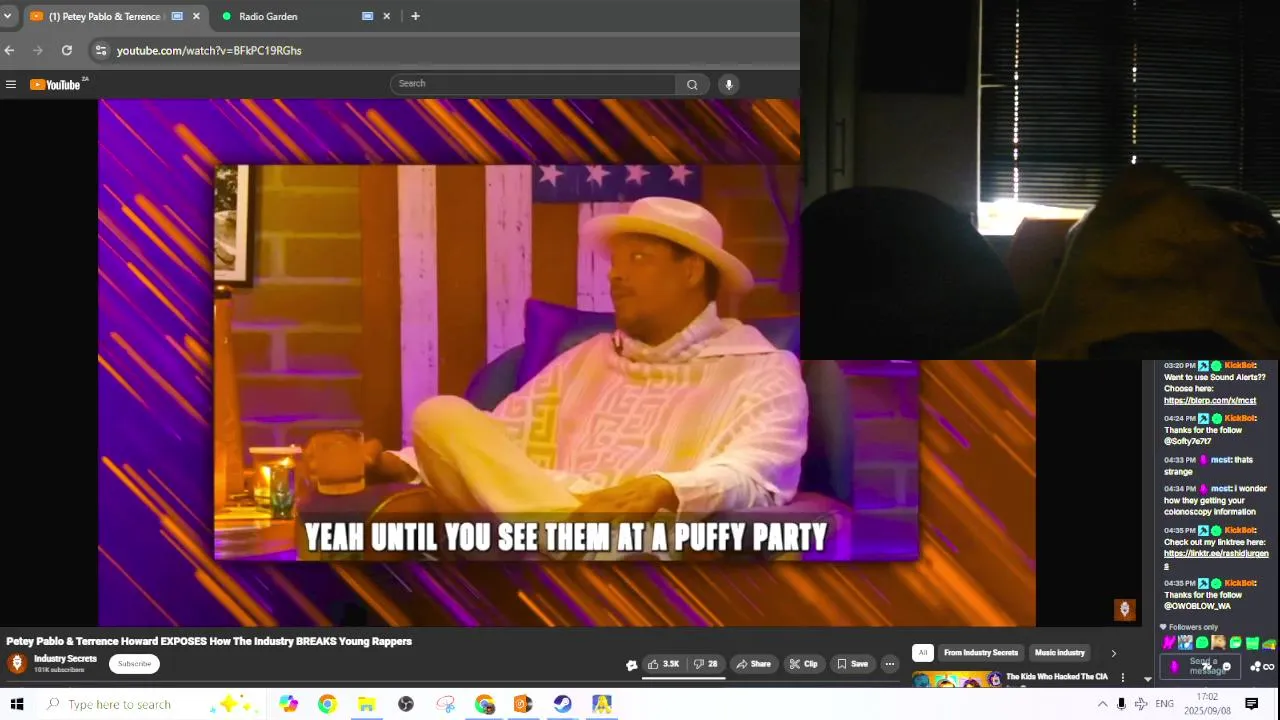1280x720 pixels.
Task: Open the YouTube guide hamburger menu
Action: (11, 85)
